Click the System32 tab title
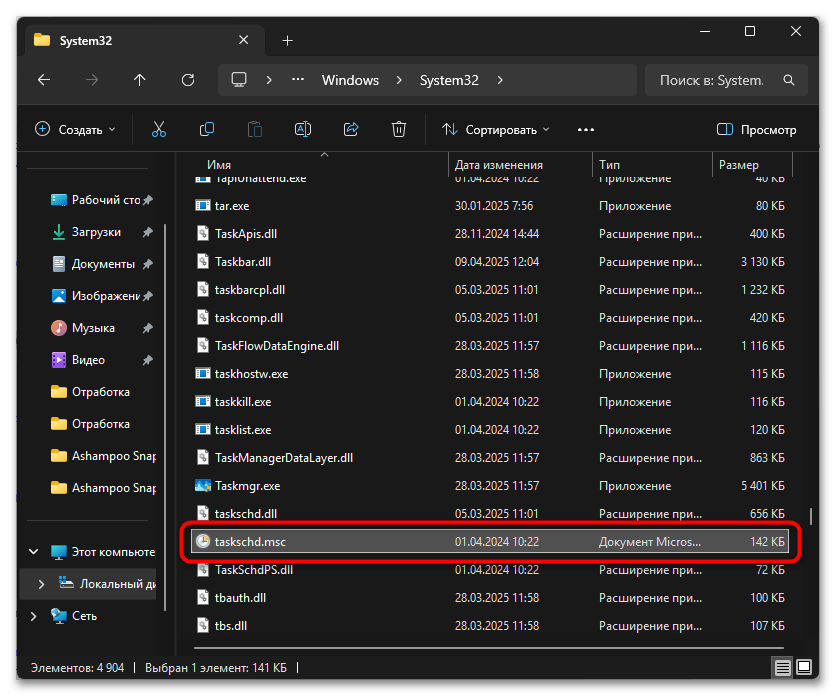 86,41
